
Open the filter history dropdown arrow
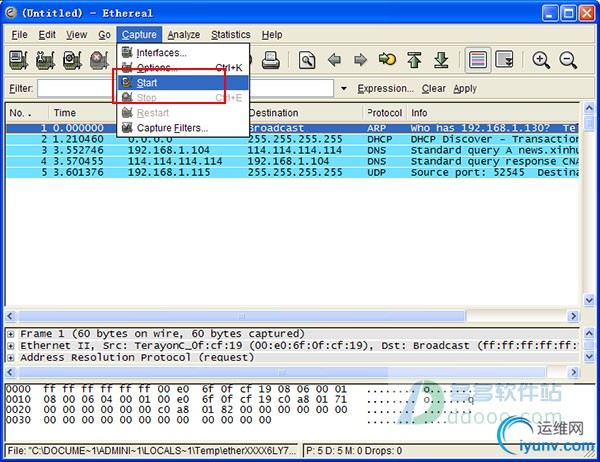pyautogui.click(x=344, y=89)
